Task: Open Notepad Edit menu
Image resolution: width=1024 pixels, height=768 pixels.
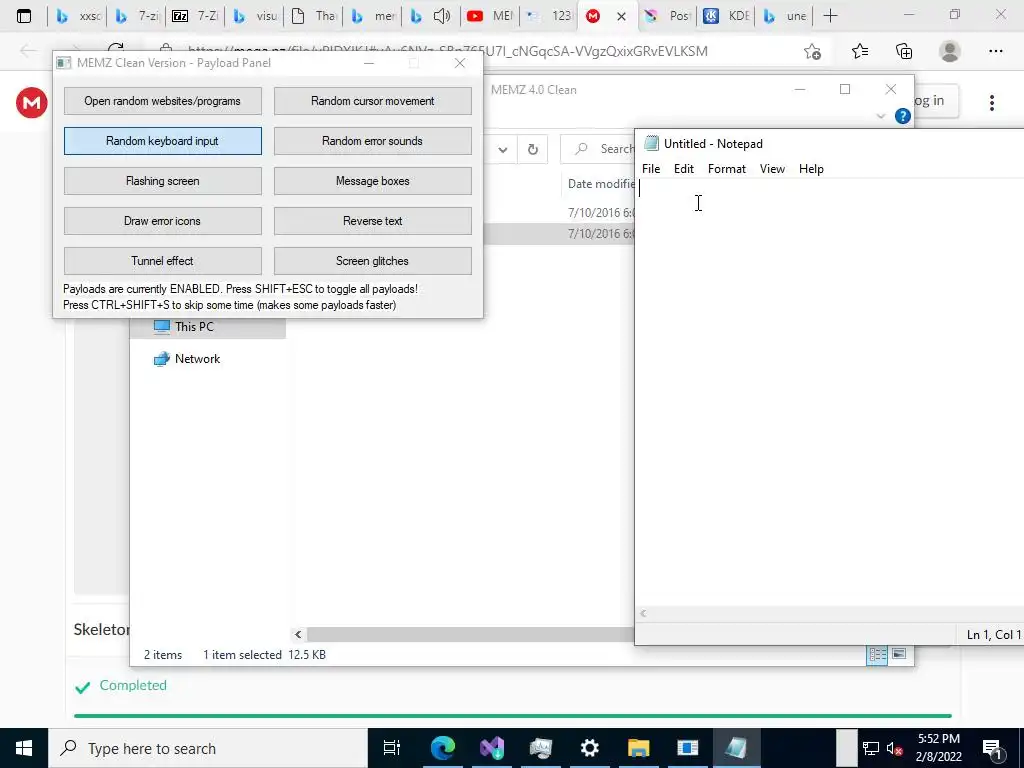Action: tap(684, 168)
